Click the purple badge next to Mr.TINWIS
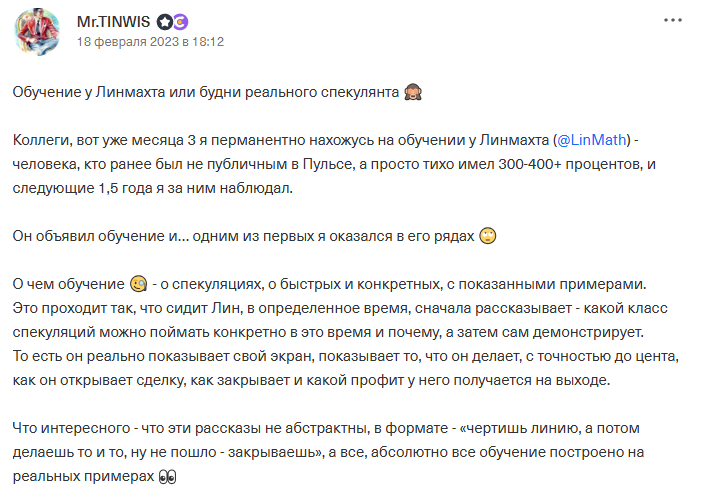Viewport: 705px width, 493px height. (181, 22)
